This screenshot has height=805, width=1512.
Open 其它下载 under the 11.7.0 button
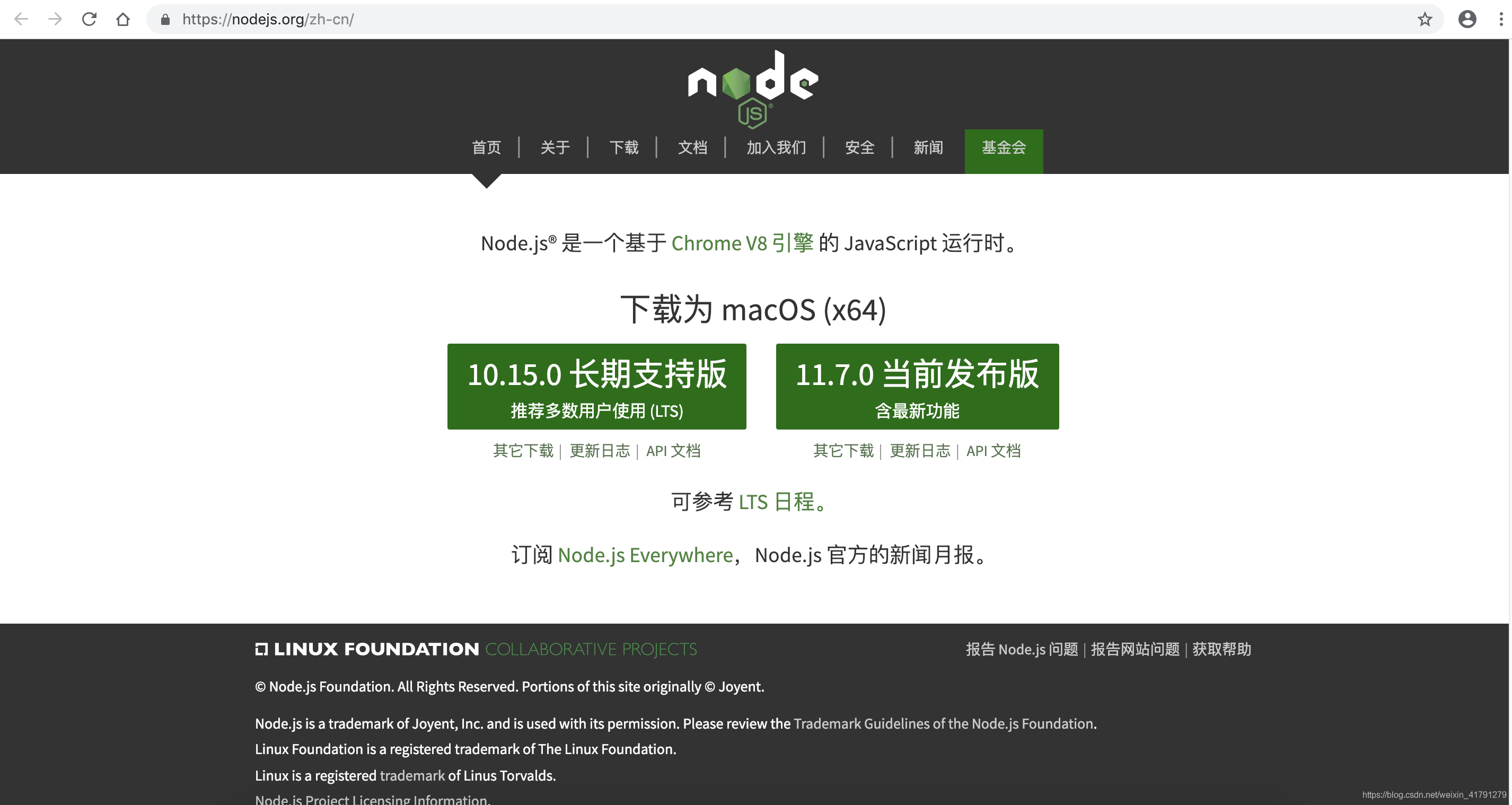[843, 450]
